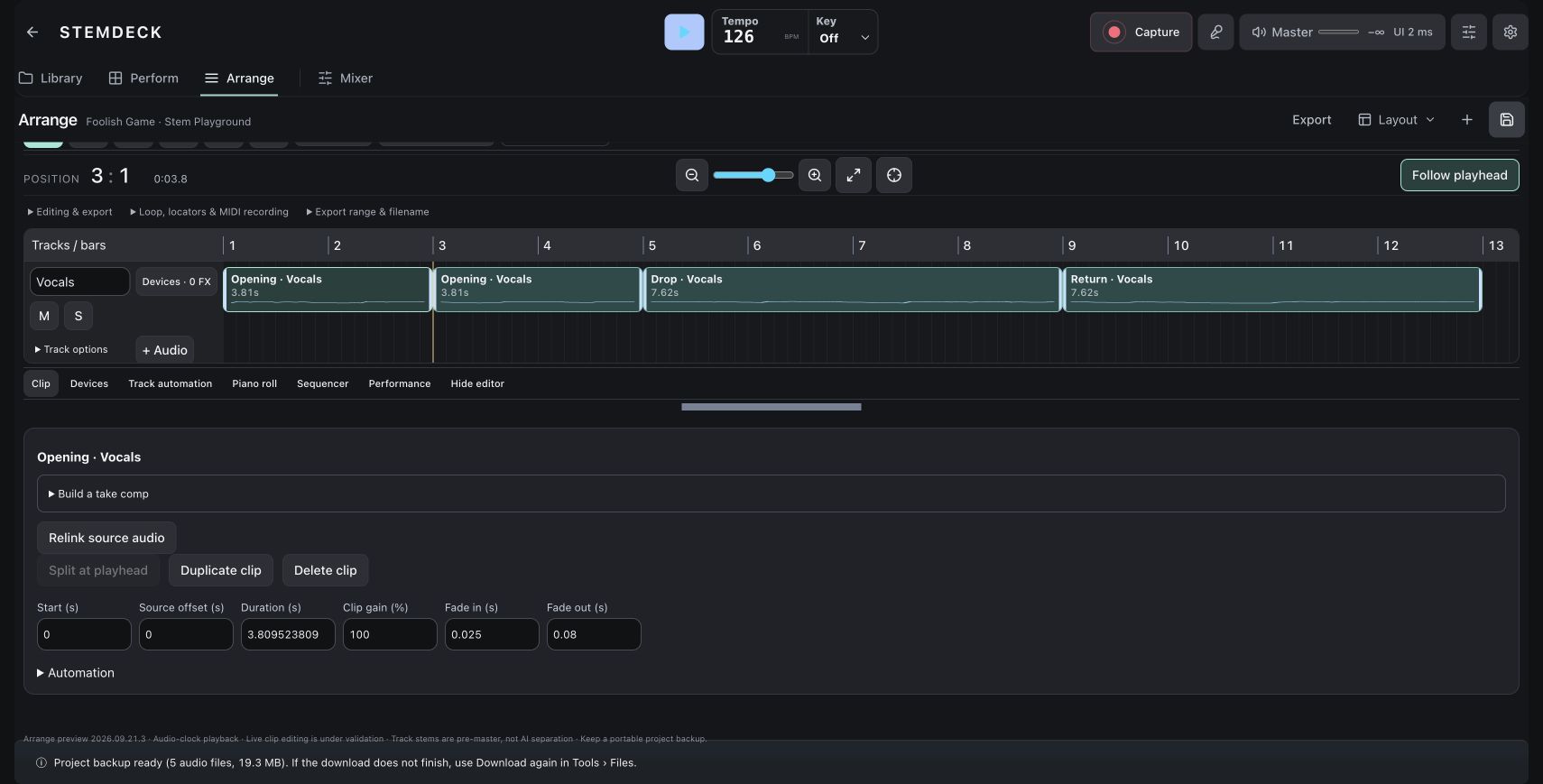Click the back arrow beside STEMDECK
The image size is (1543, 784).
coord(32,32)
